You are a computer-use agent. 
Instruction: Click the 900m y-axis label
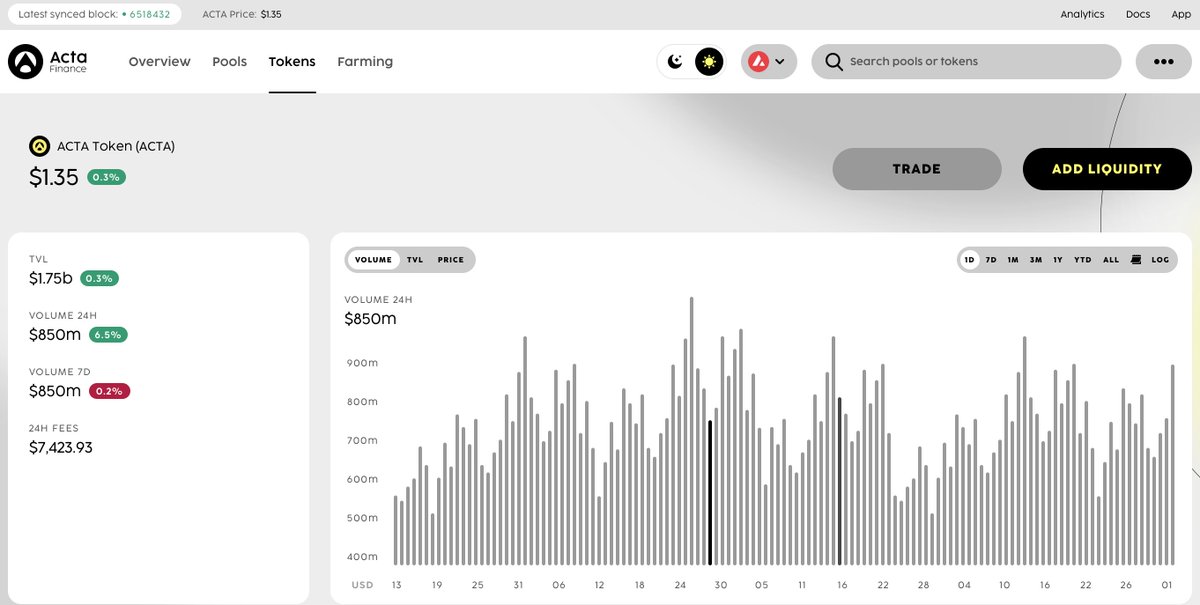[363, 363]
